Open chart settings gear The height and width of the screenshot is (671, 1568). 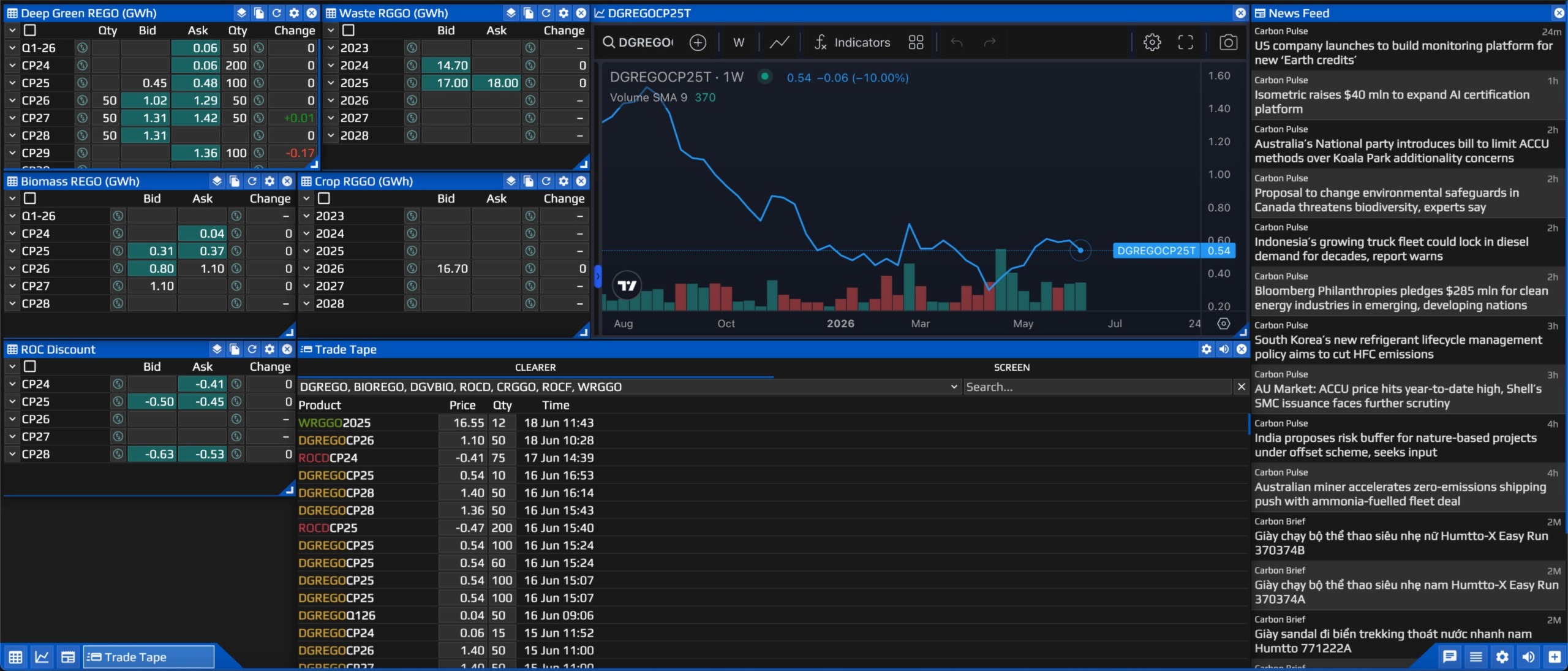(1152, 42)
